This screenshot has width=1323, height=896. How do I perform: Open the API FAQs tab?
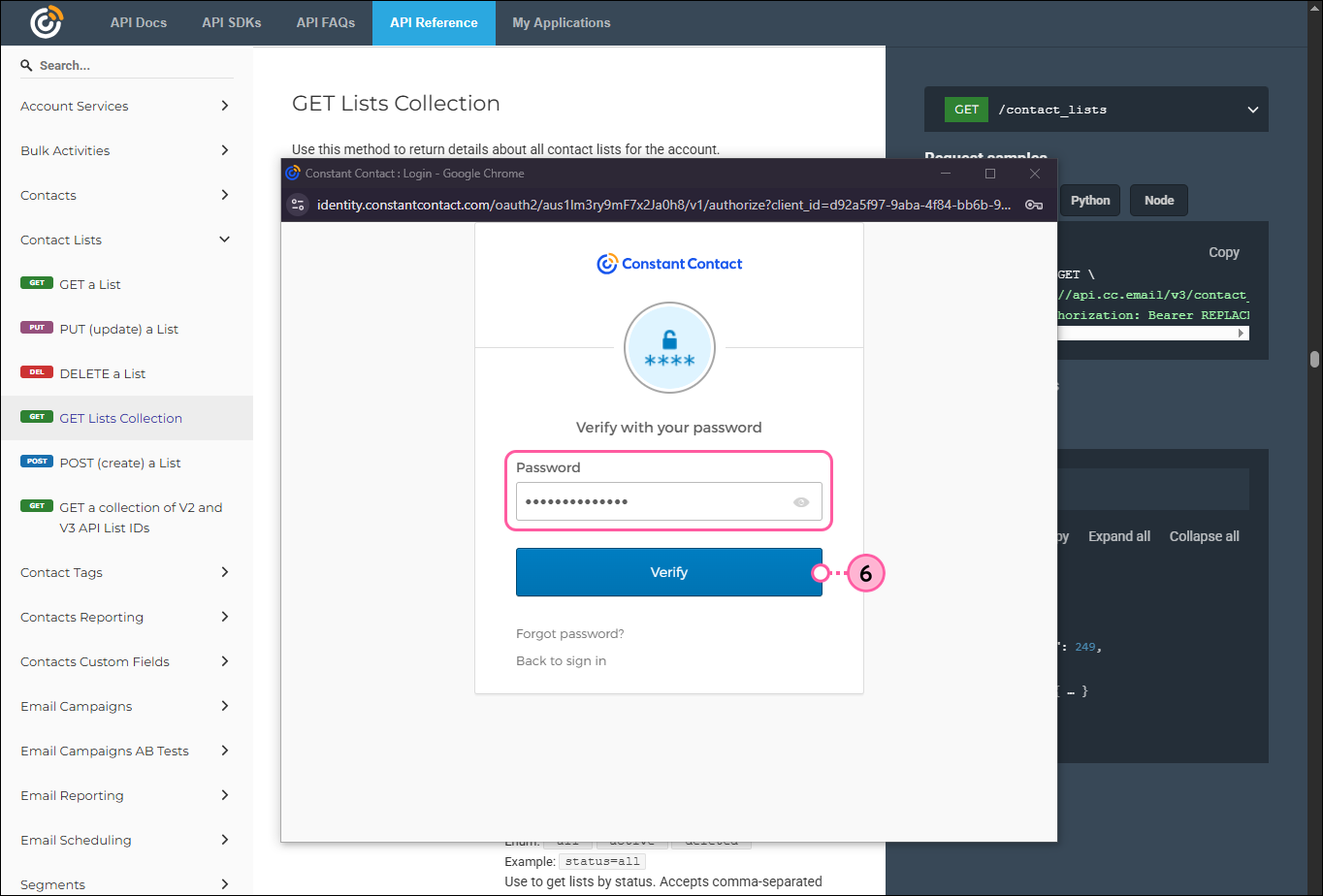[x=326, y=22]
